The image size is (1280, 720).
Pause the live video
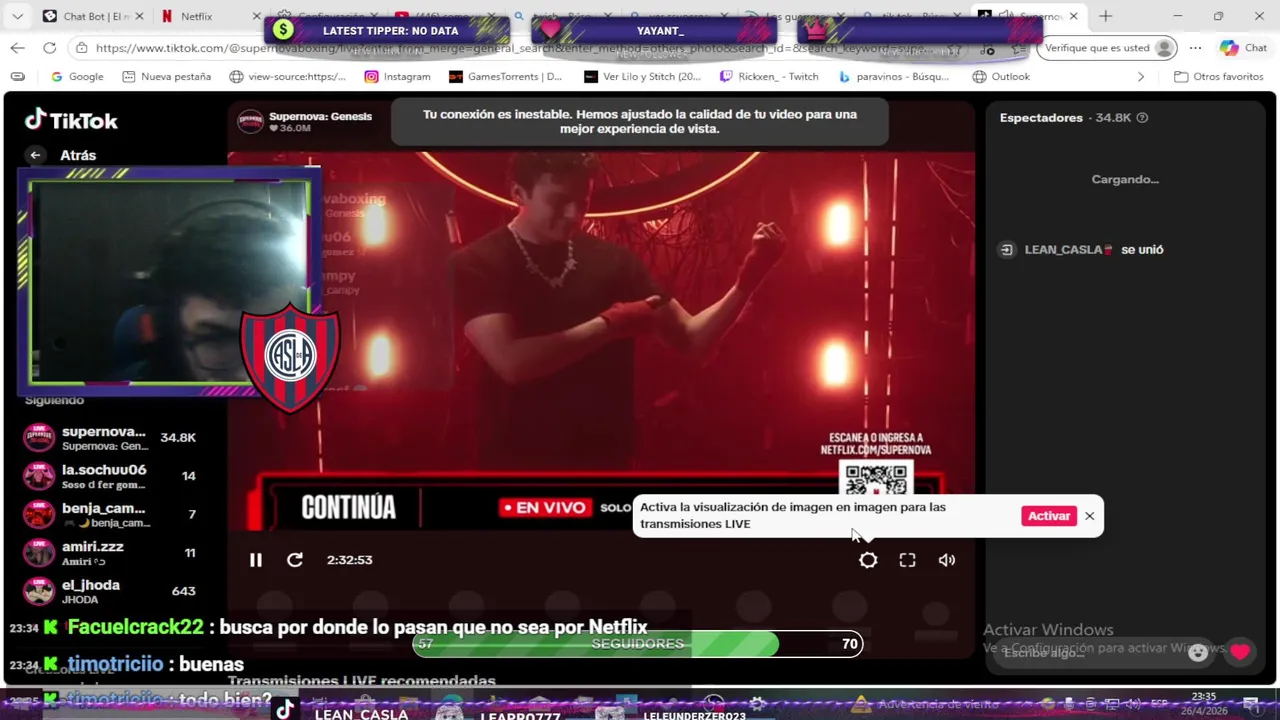pyautogui.click(x=256, y=560)
